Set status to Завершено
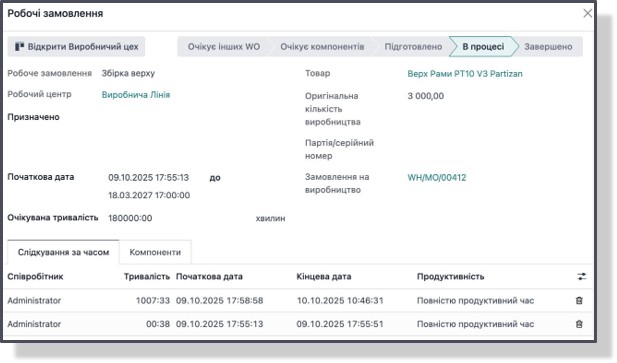The width and height of the screenshot is (617, 363). point(548,47)
